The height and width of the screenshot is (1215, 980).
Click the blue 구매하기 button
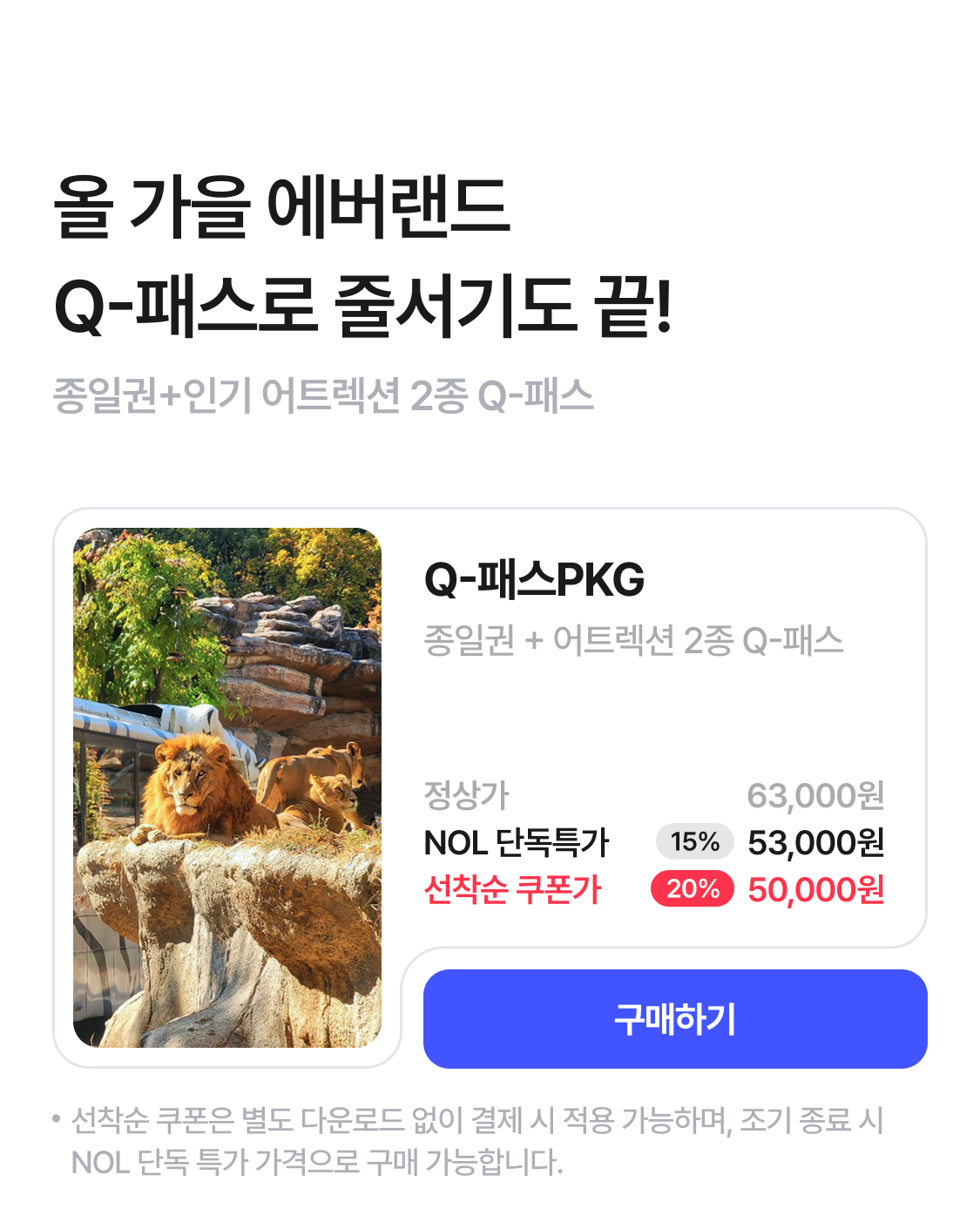point(675,1018)
